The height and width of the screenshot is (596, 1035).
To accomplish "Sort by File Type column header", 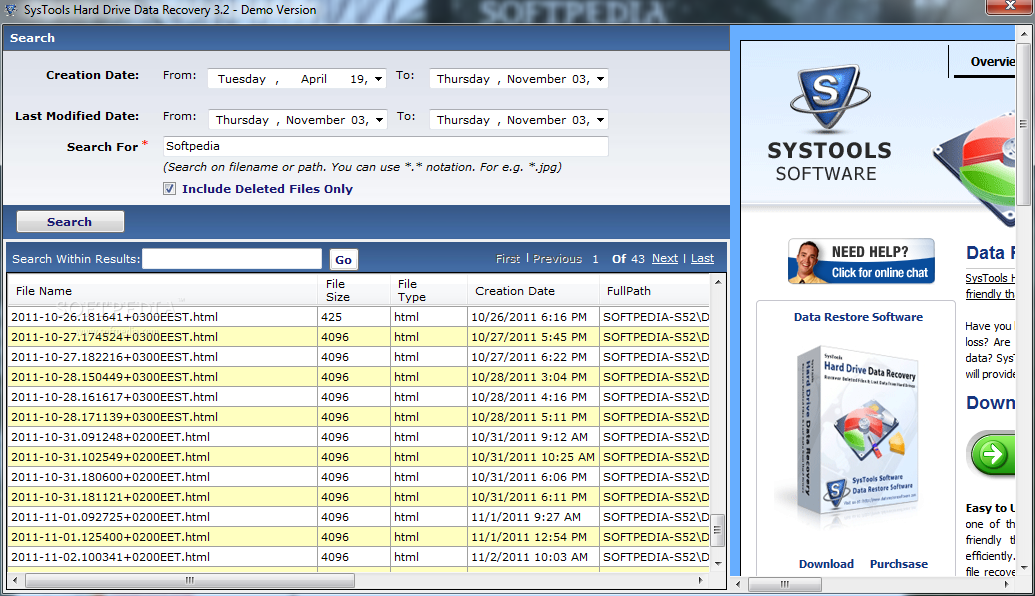I will [428, 290].
